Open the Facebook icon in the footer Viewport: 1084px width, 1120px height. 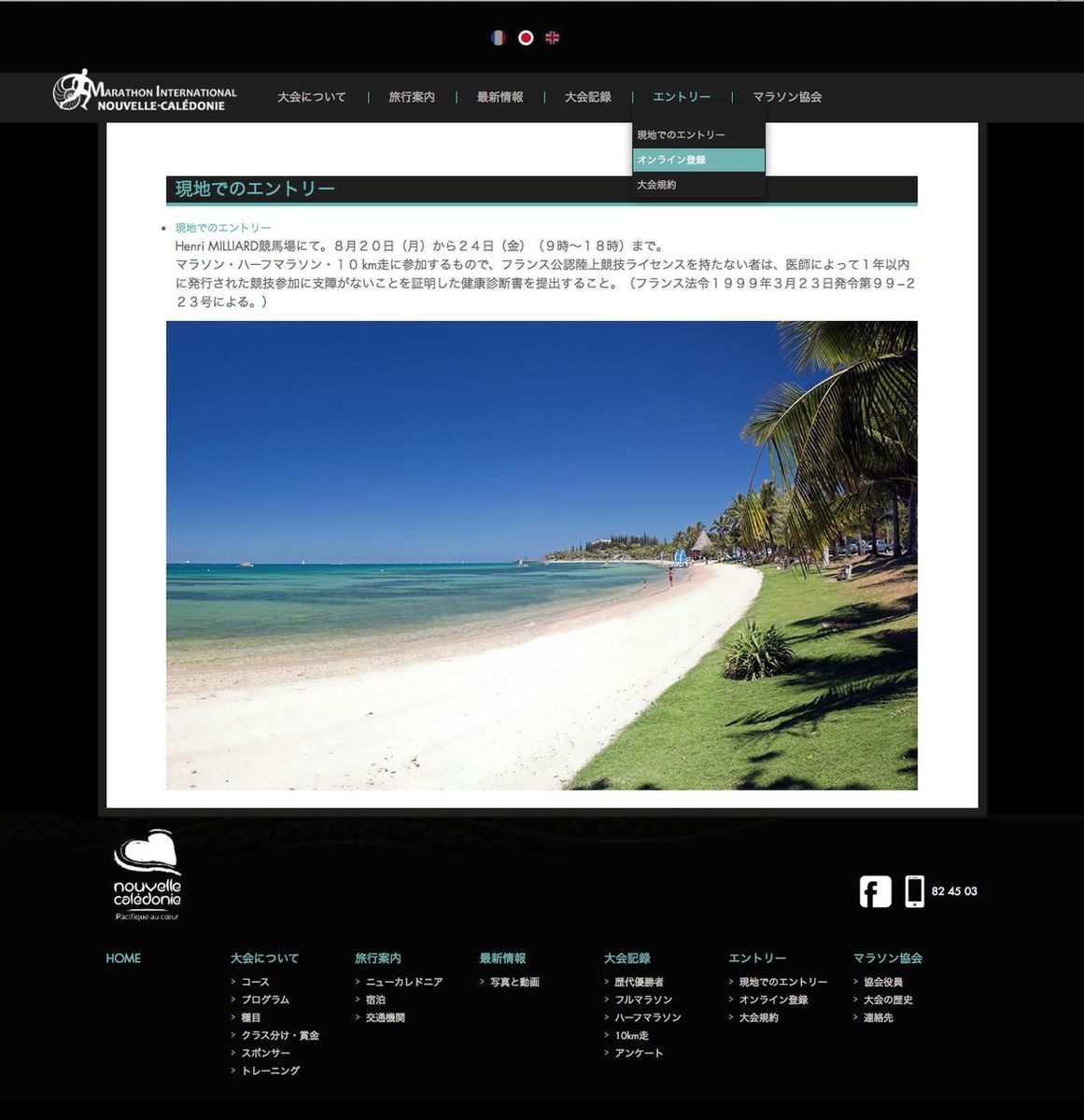tap(875, 891)
